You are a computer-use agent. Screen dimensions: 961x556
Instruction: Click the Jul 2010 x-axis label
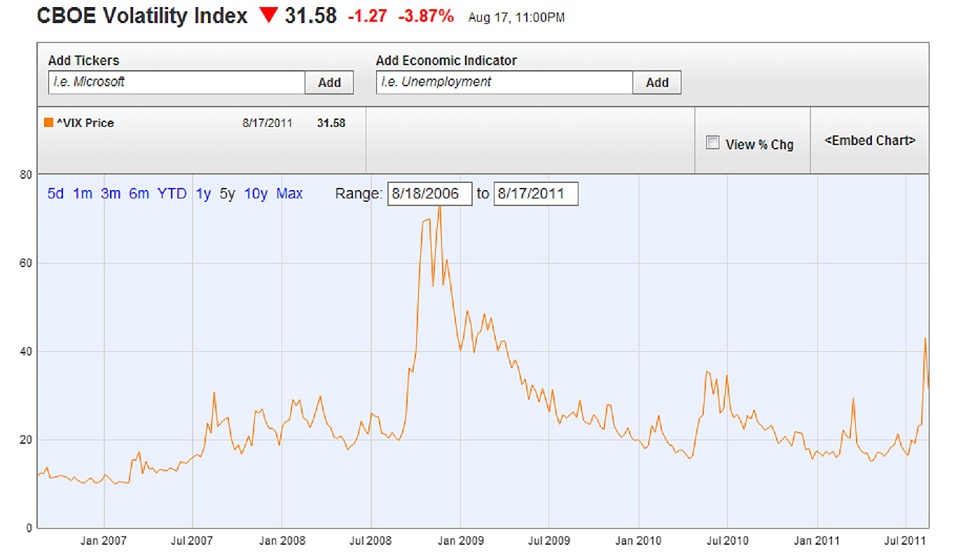[727, 541]
